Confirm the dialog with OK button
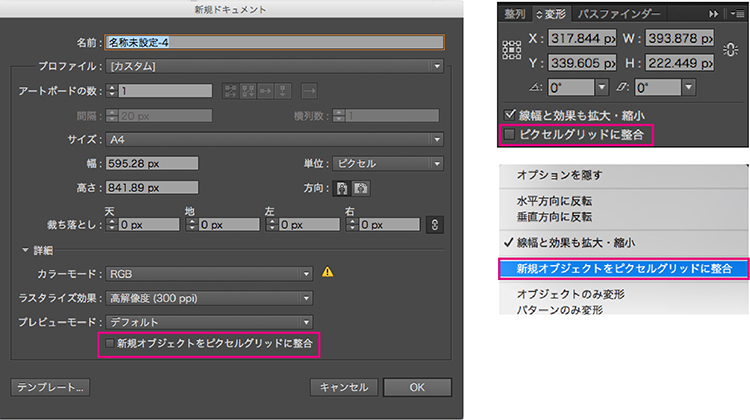The width and height of the screenshot is (750, 420). tap(417, 387)
